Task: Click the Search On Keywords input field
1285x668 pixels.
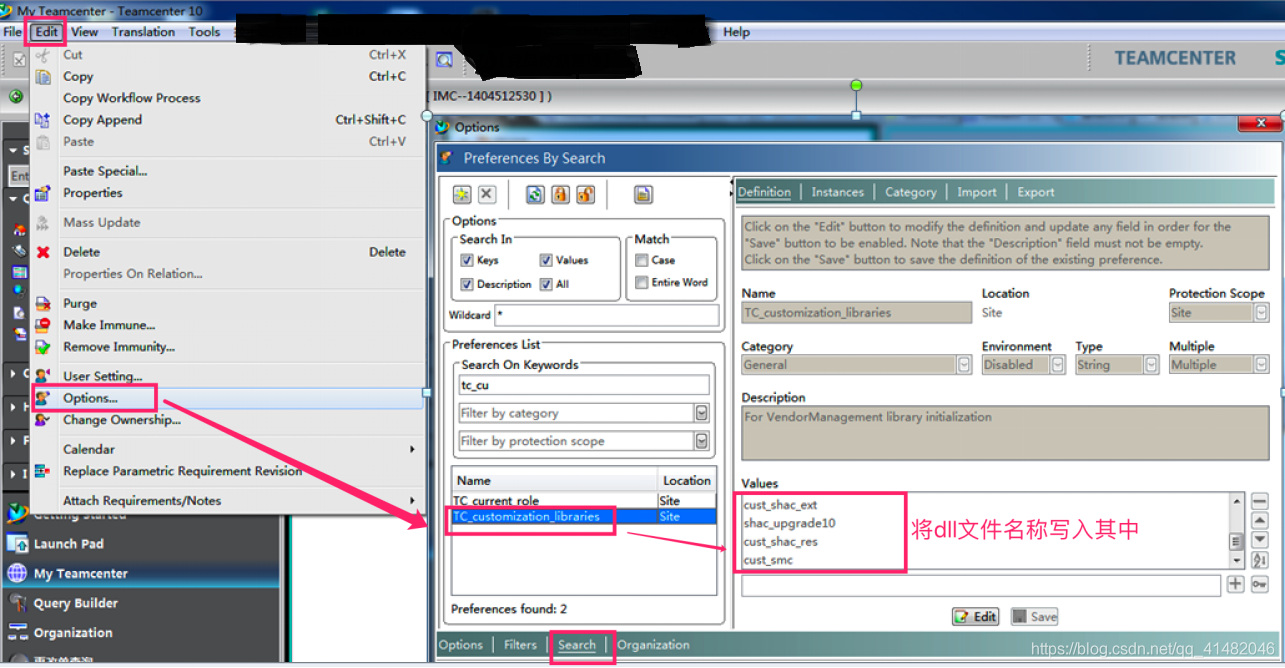Action: 584,385
